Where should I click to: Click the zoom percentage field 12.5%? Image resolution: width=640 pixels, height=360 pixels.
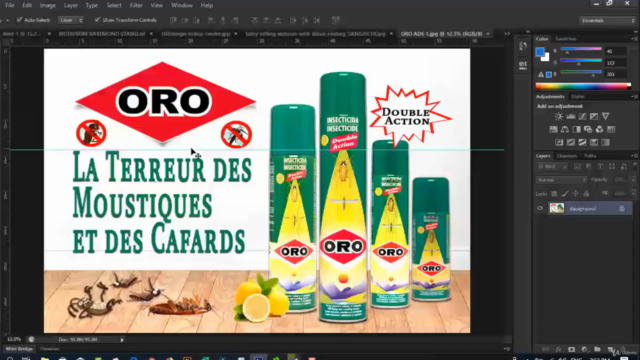[14, 339]
